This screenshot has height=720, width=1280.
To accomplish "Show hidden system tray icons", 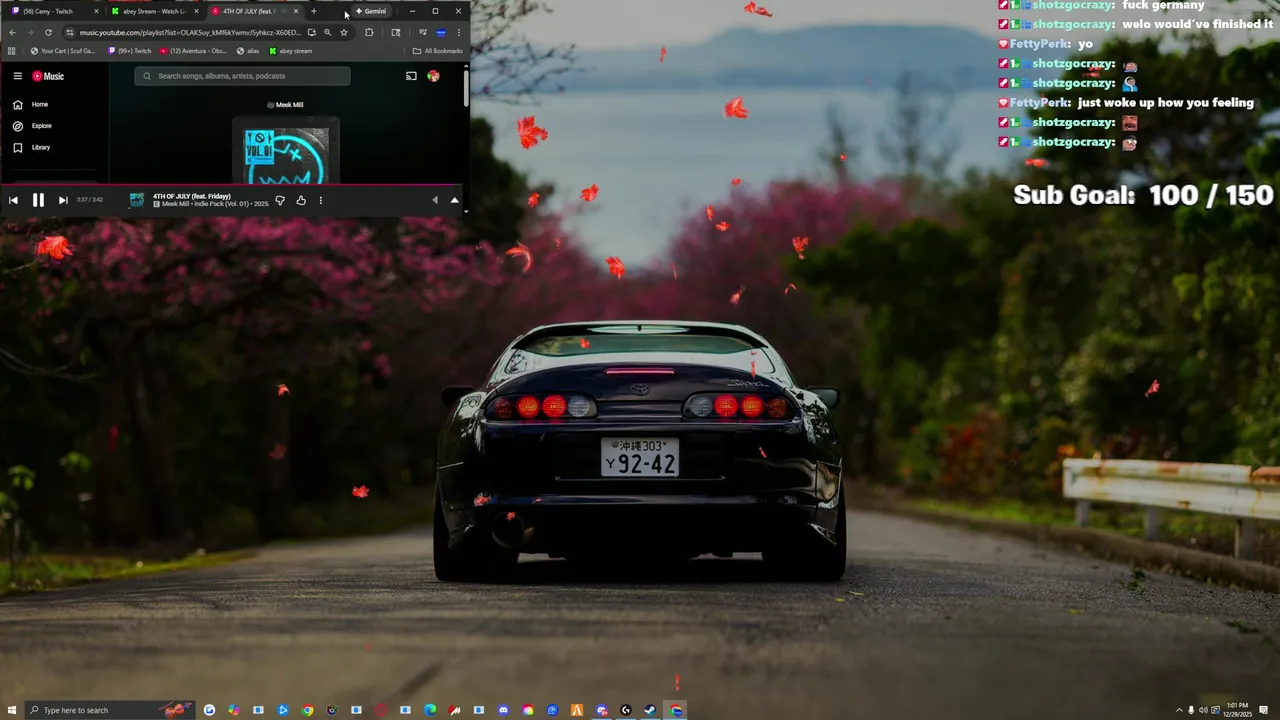I will click(x=1179, y=710).
